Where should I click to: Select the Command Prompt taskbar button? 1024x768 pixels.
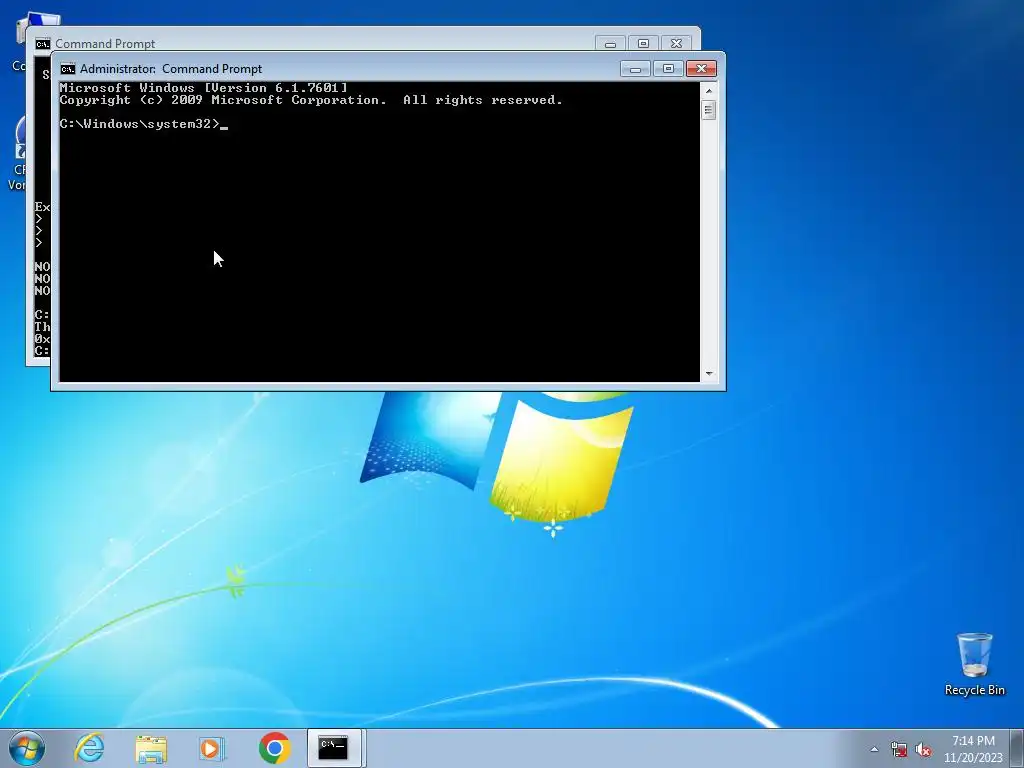pos(334,748)
